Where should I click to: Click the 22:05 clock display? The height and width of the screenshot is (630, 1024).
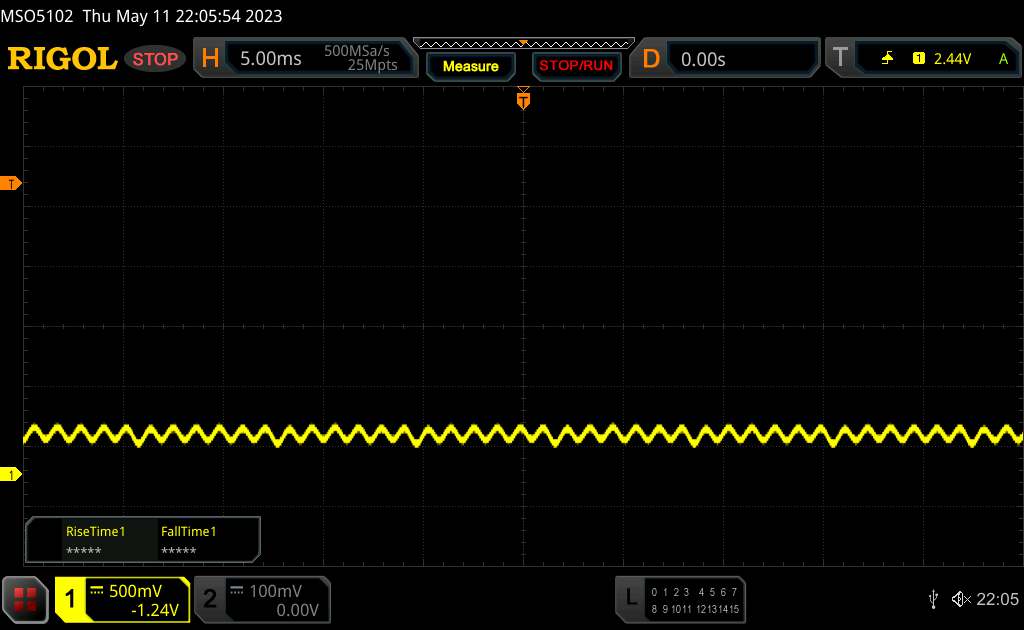[x=997, y=599]
